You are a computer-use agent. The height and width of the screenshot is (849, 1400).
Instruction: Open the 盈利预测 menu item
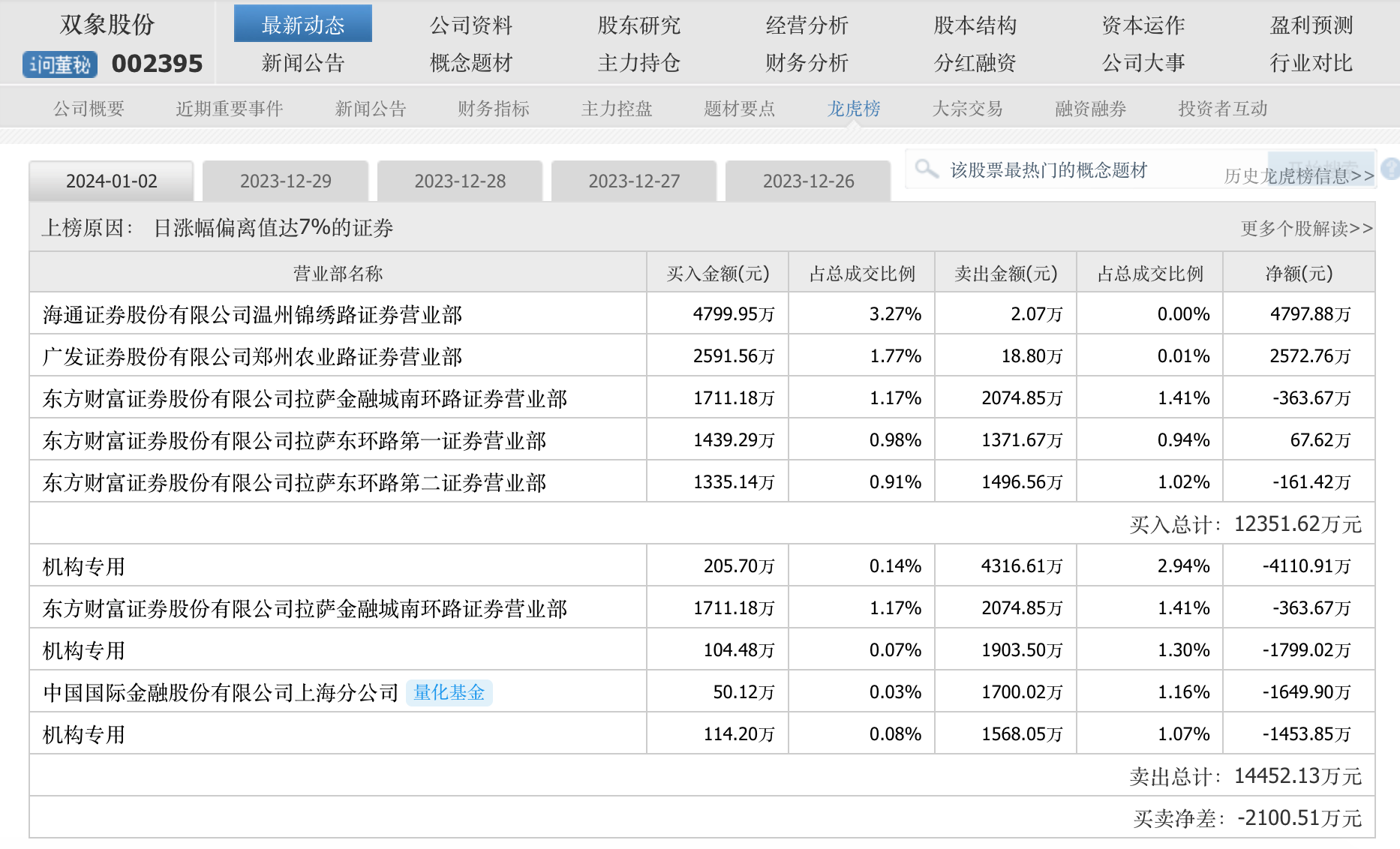click(1311, 25)
